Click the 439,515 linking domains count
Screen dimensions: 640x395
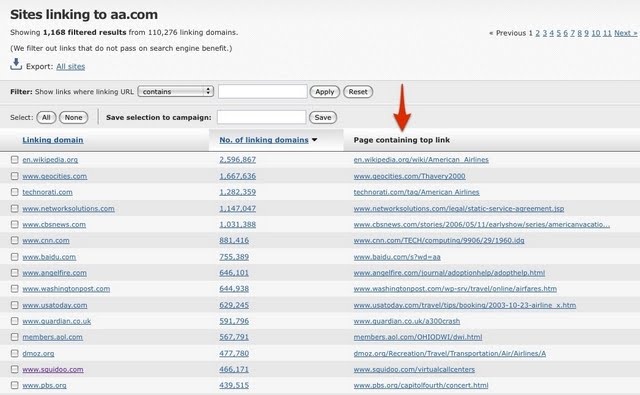point(234,385)
